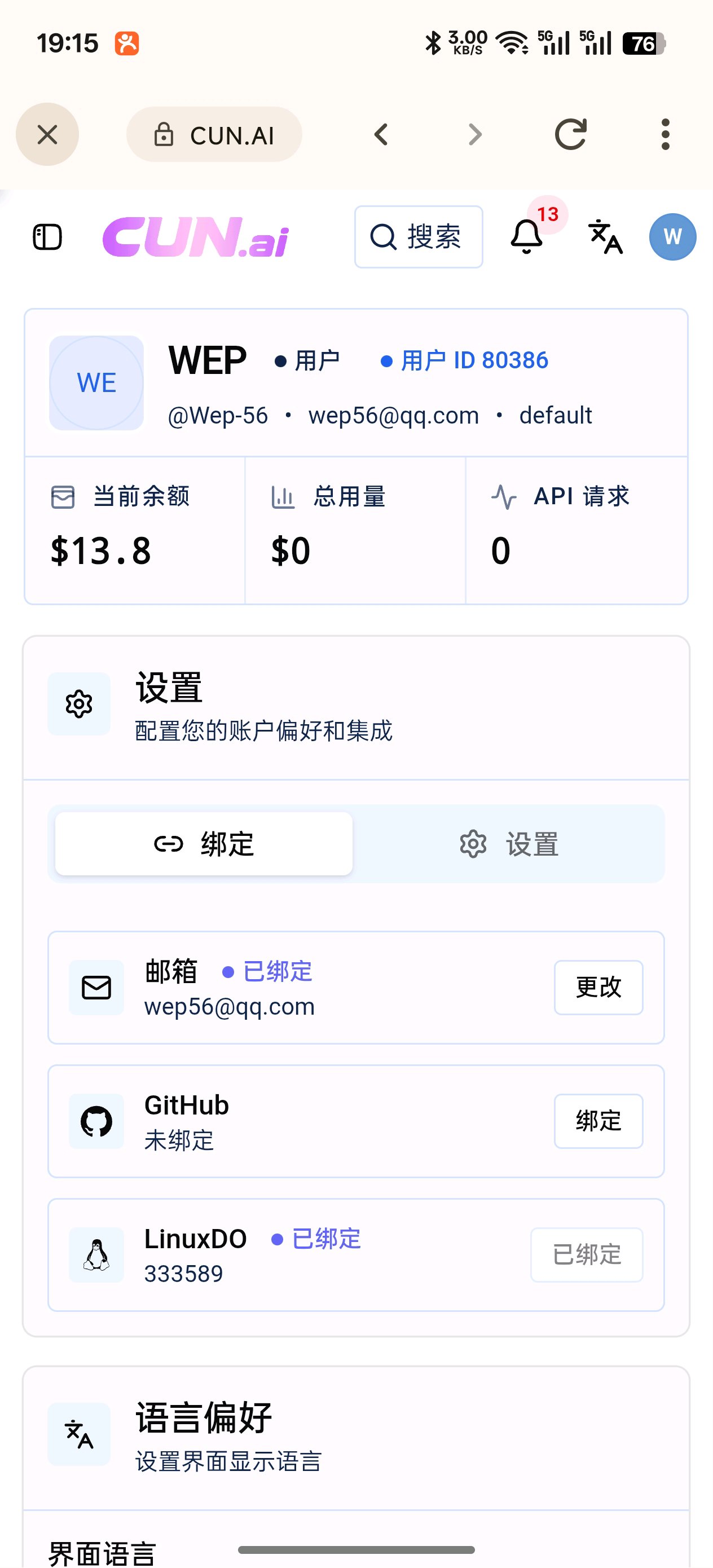Click the GitHub icon
Screen dimensions: 713x1568
(x=96, y=1121)
